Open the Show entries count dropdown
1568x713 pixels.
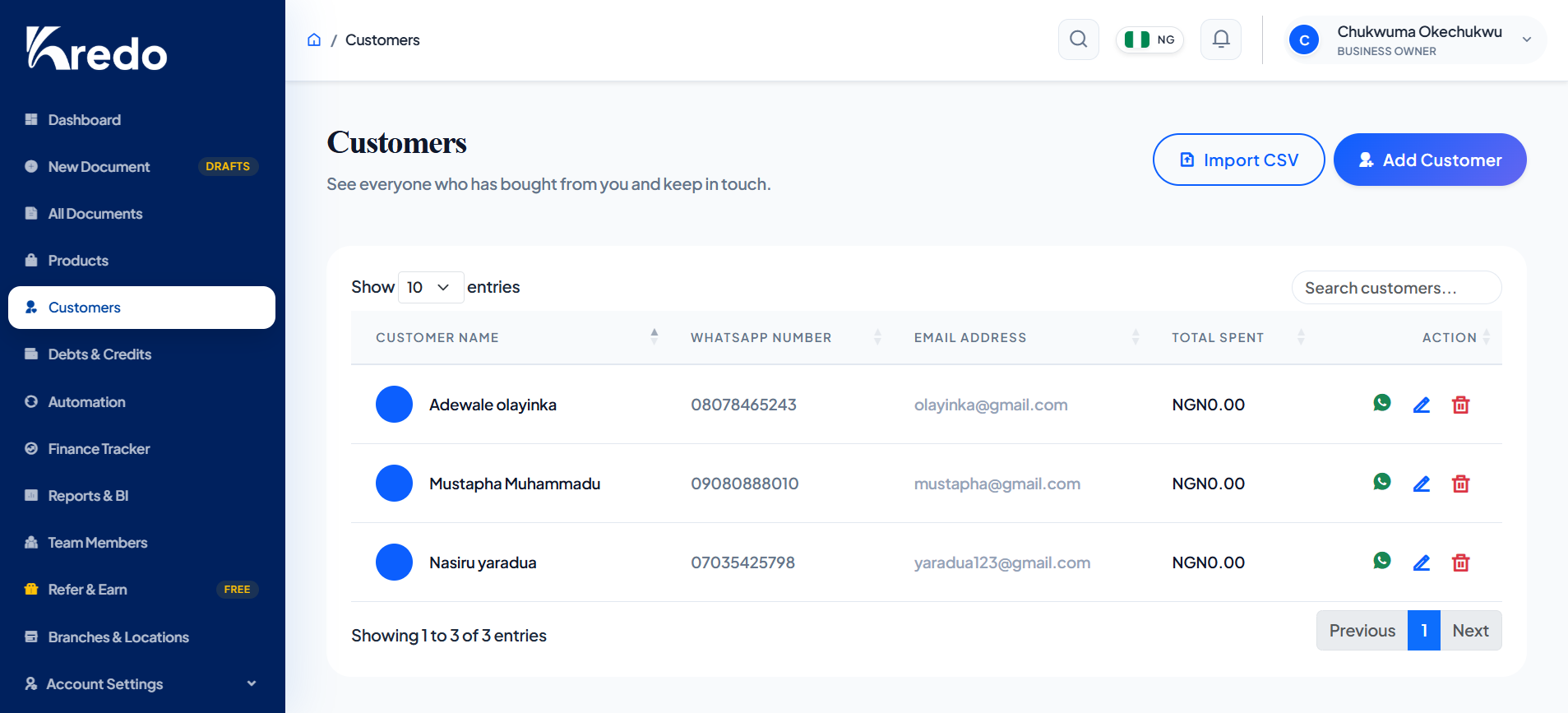pyautogui.click(x=431, y=287)
